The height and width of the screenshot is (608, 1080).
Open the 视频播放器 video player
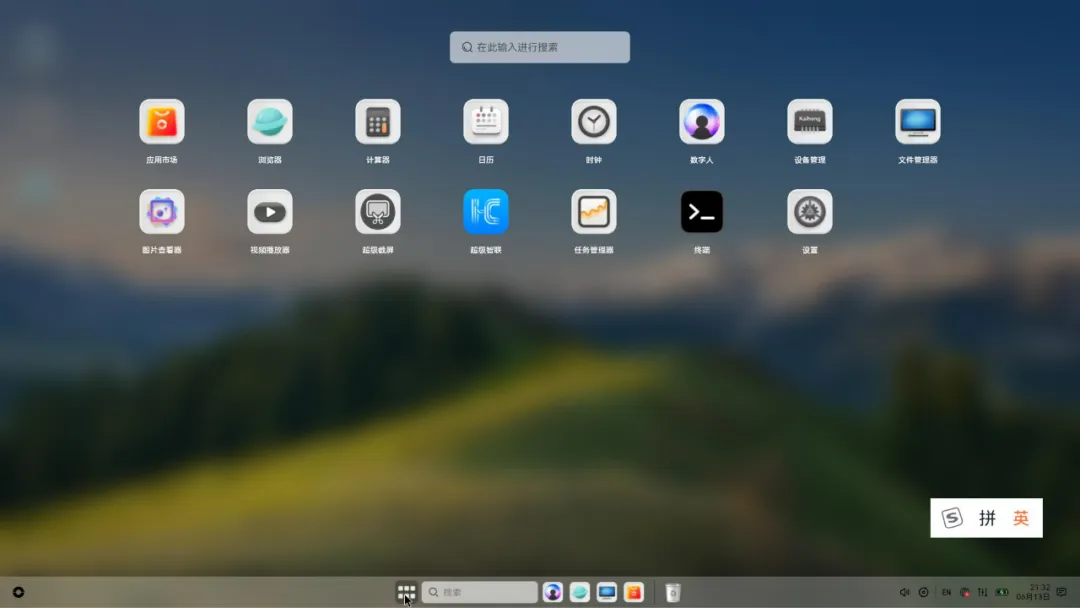pos(270,212)
